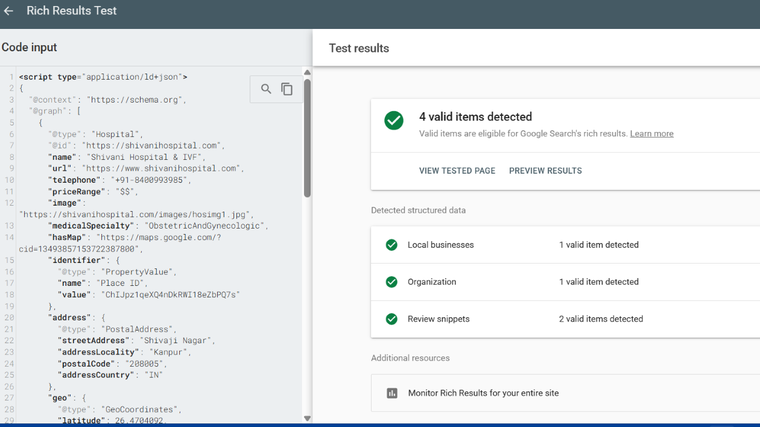Open the Learn more link
This screenshot has height=427, width=760.
click(x=651, y=134)
